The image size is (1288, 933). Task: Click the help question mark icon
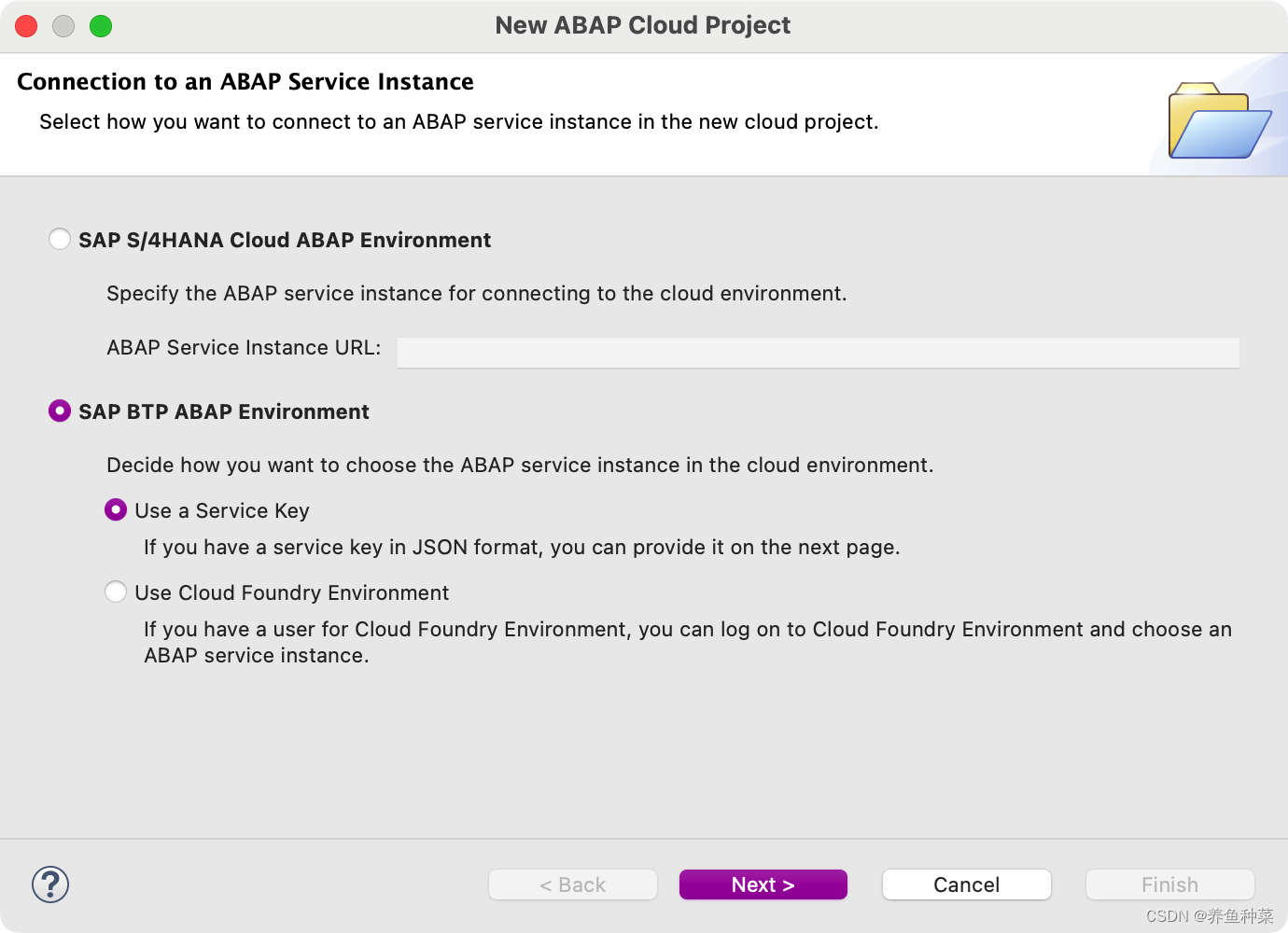(50, 884)
